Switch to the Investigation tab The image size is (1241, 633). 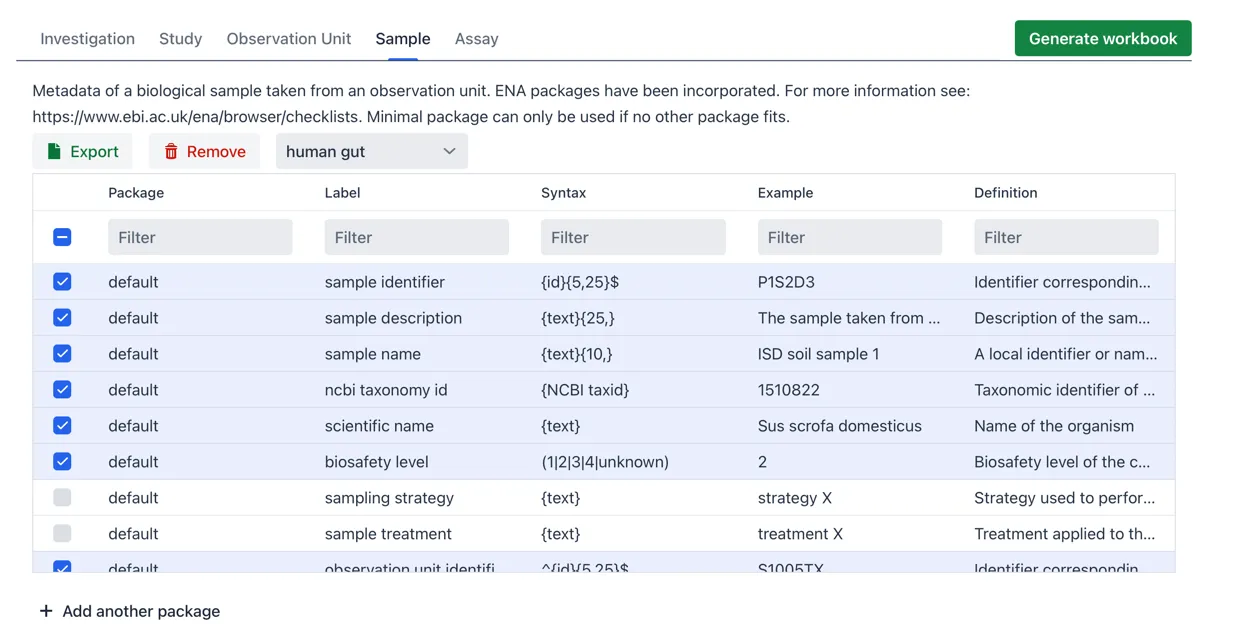pyautogui.click(x=87, y=39)
